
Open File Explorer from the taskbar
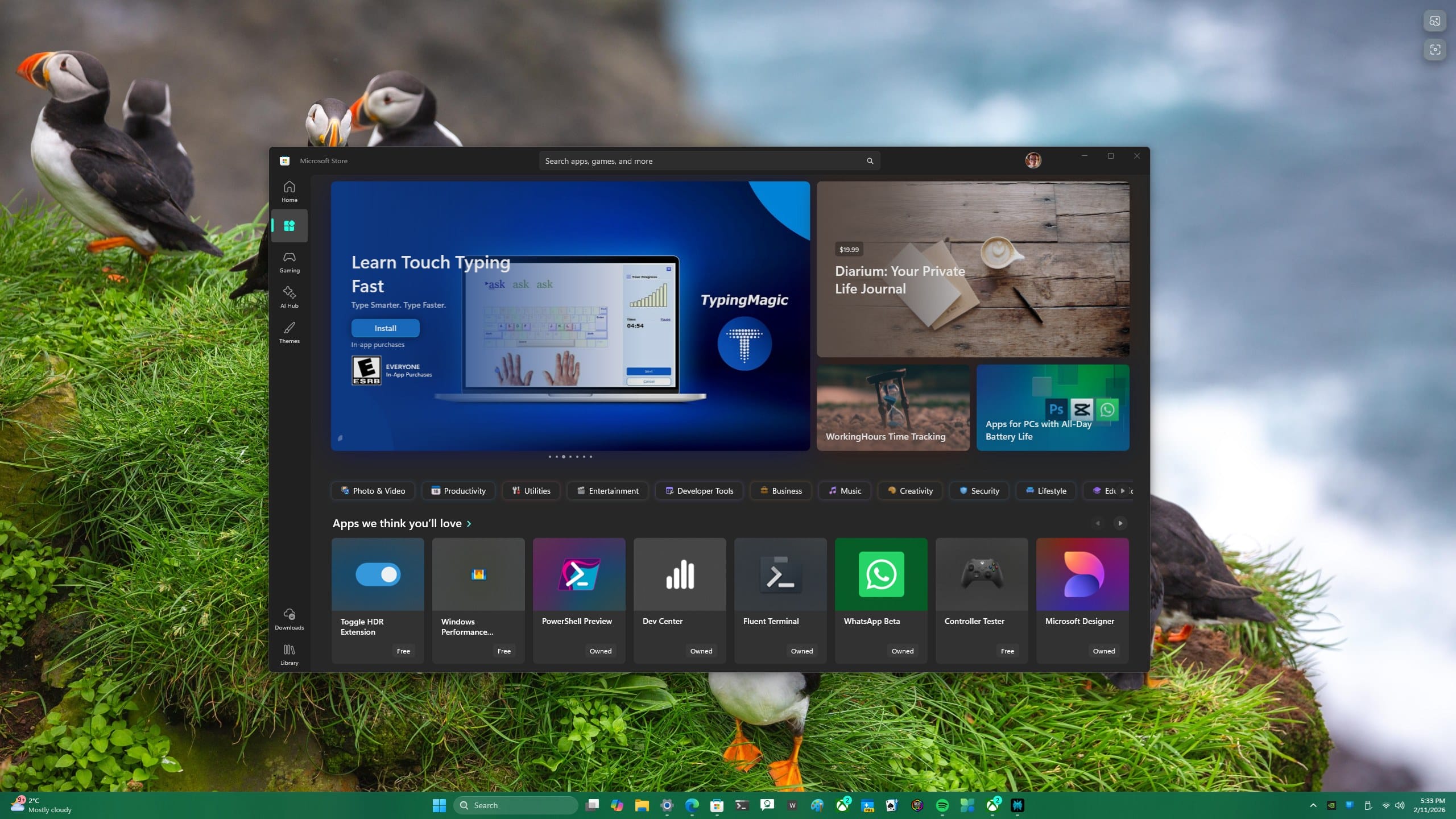(642, 805)
